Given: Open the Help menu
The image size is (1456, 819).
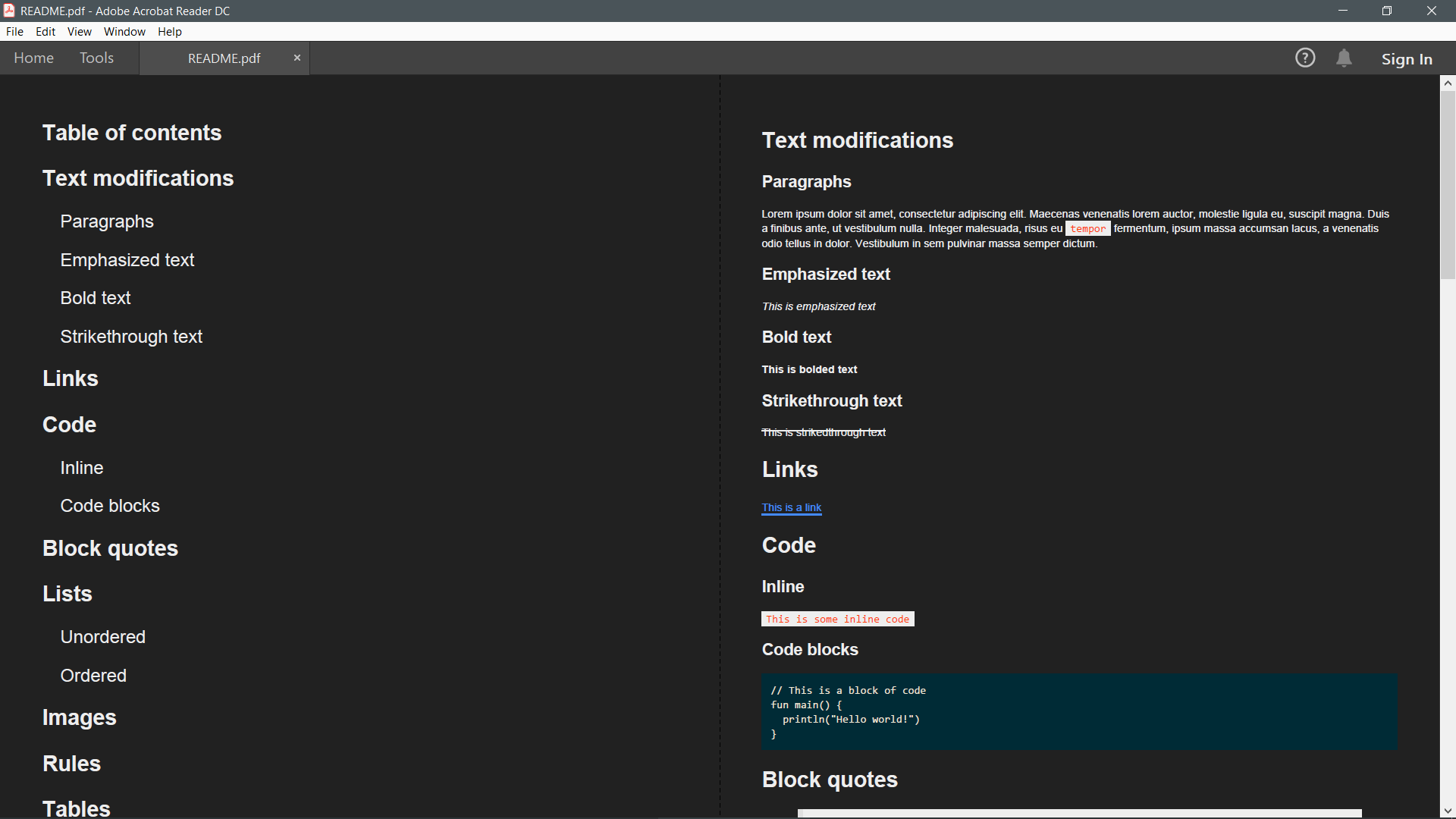Looking at the screenshot, I should 170,32.
